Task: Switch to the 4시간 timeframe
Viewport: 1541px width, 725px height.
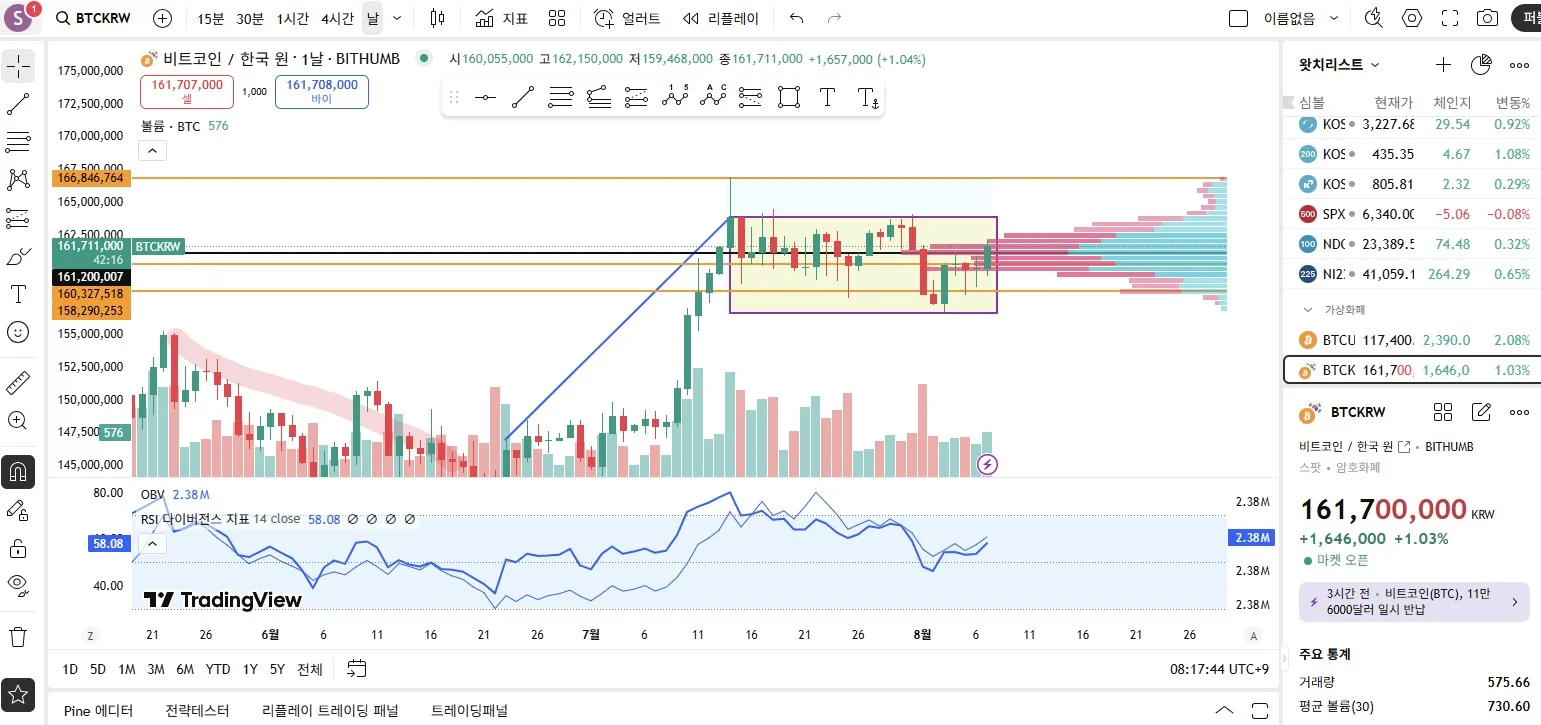Action: (337, 18)
